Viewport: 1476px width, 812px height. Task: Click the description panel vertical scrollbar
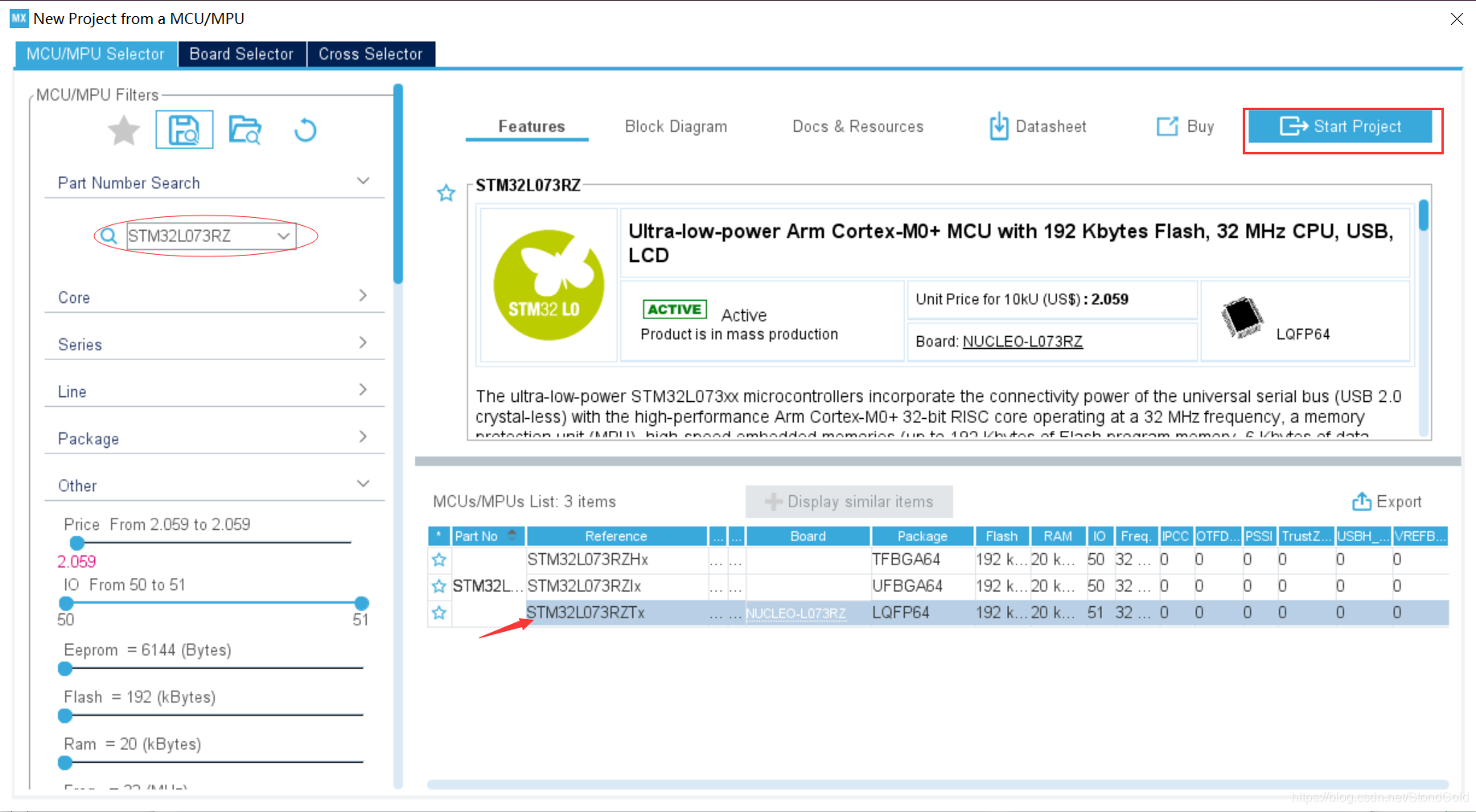[1423, 215]
